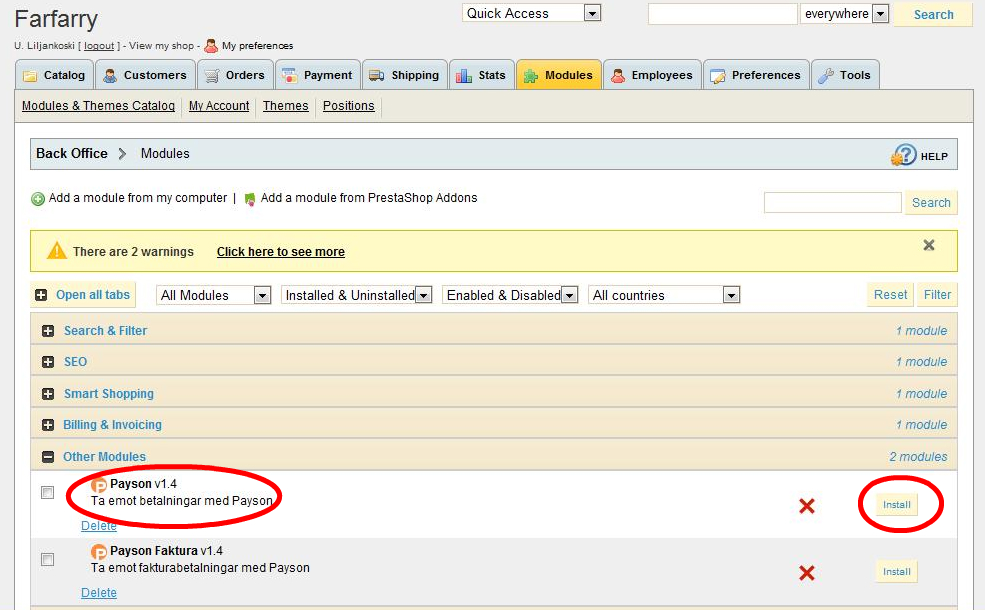Expand the Search & Filter section
Viewport: 985px width, 610px height.
tap(48, 331)
